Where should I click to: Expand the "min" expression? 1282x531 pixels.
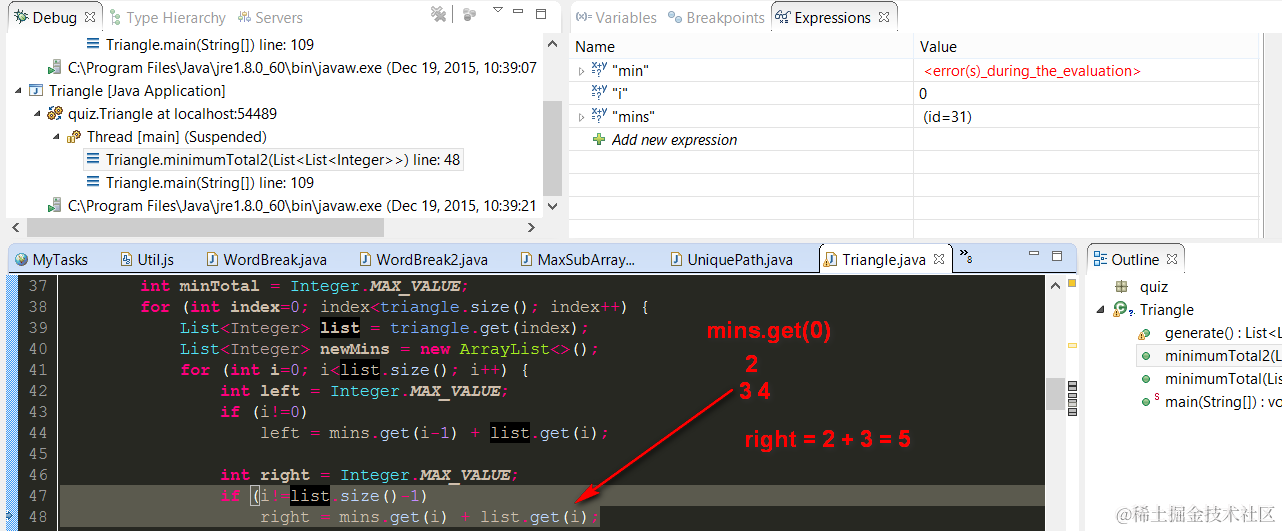[581, 71]
